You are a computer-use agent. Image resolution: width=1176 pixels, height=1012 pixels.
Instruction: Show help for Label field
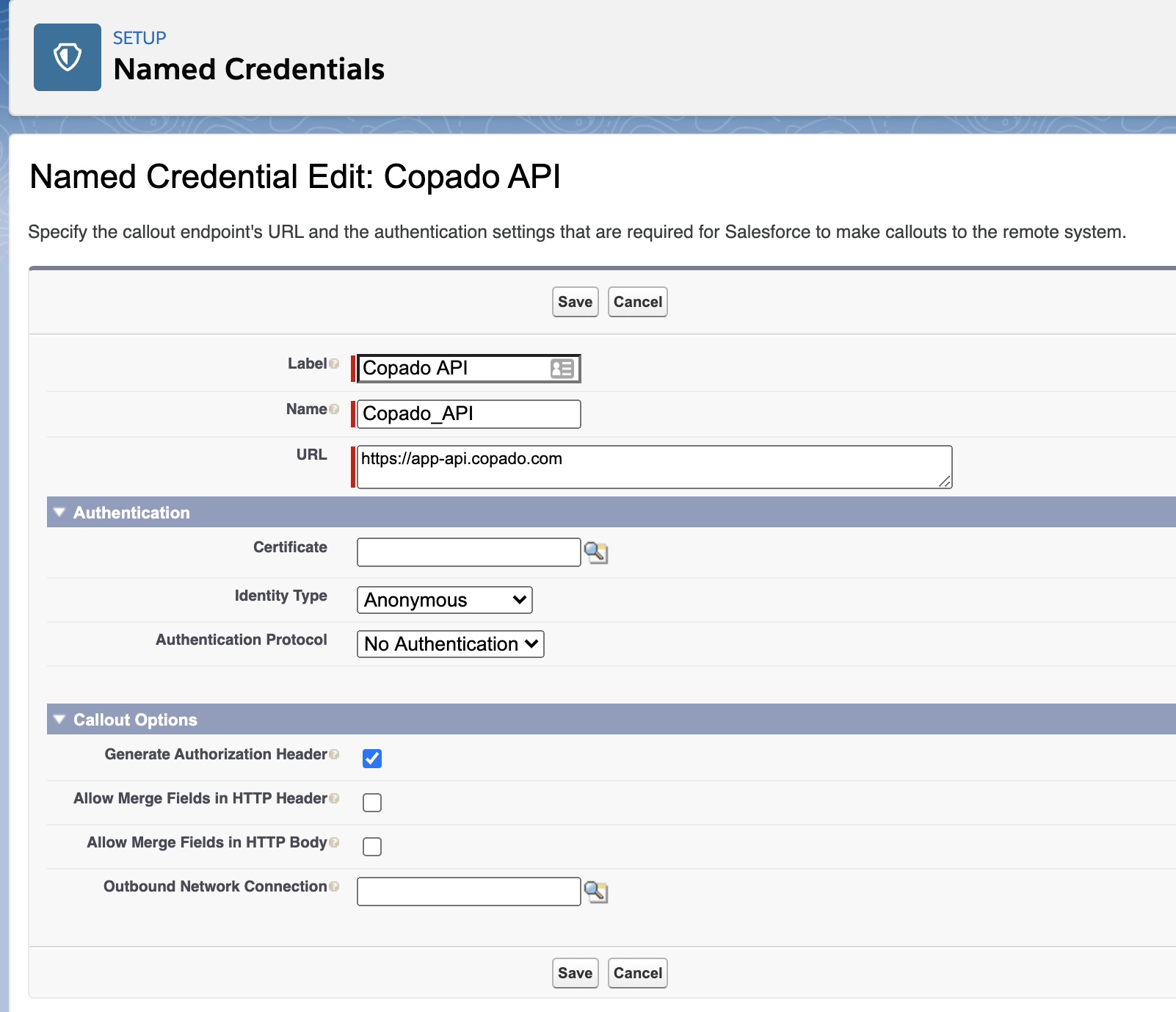[334, 364]
